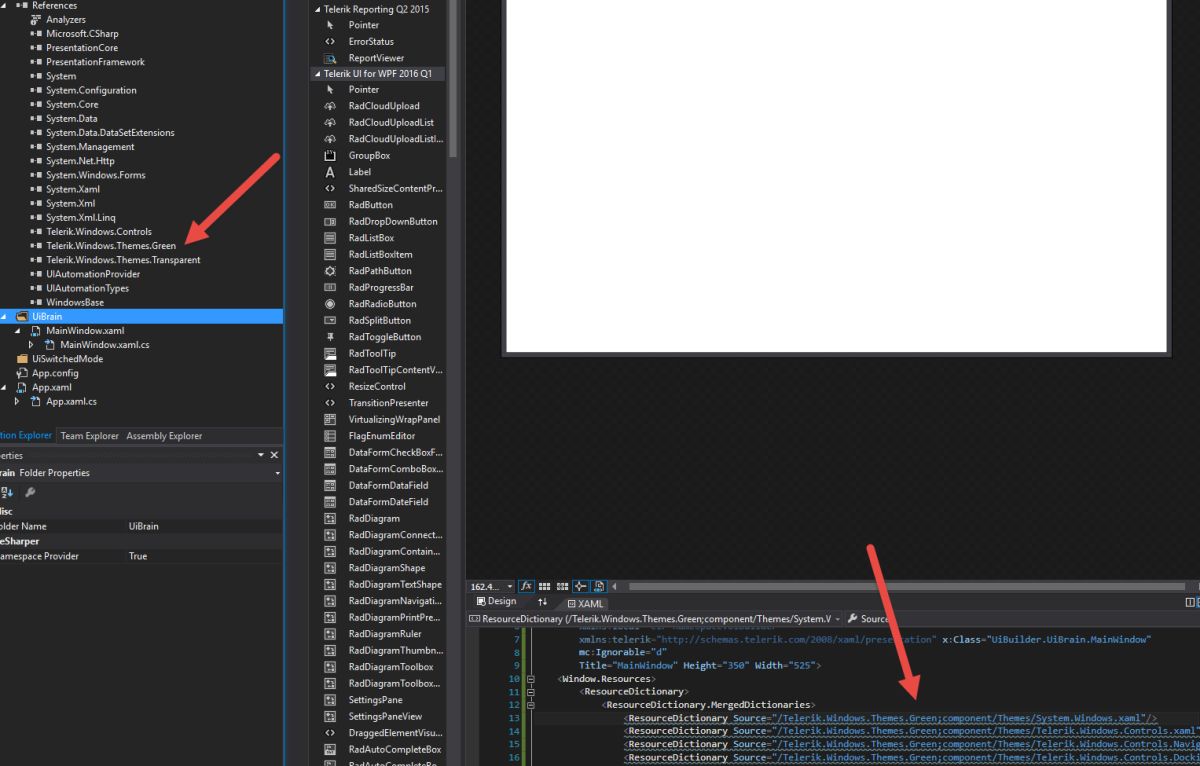
Task: Select the System.Windows.Forms reference
Action: (x=95, y=175)
